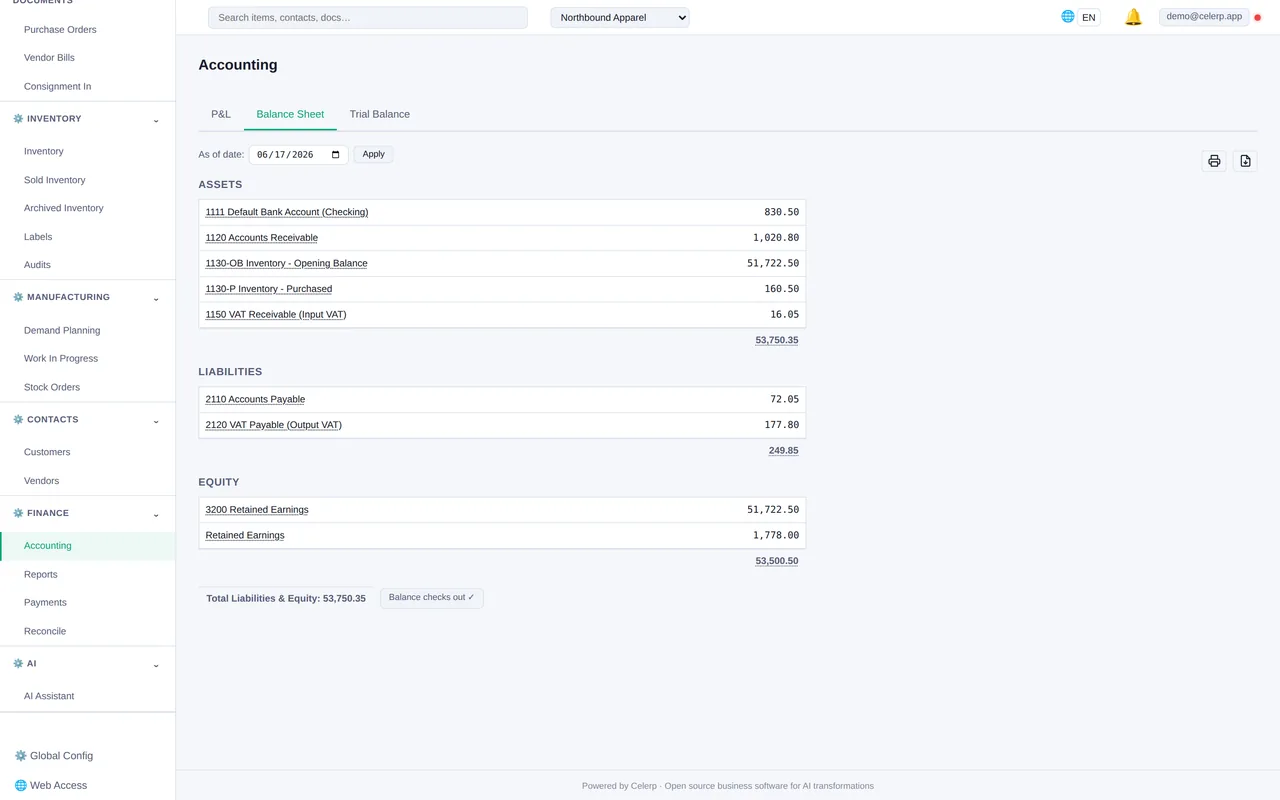Click the Finance section gear icon
The width and height of the screenshot is (1280, 800).
[x=18, y=513]
